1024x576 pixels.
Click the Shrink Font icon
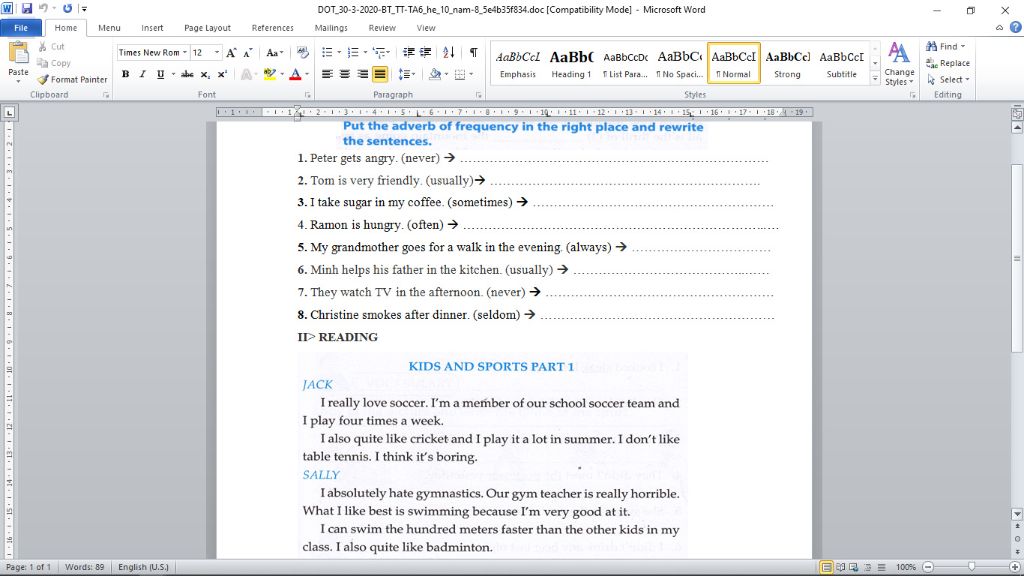pyautogui.click(x=248, y=52)
